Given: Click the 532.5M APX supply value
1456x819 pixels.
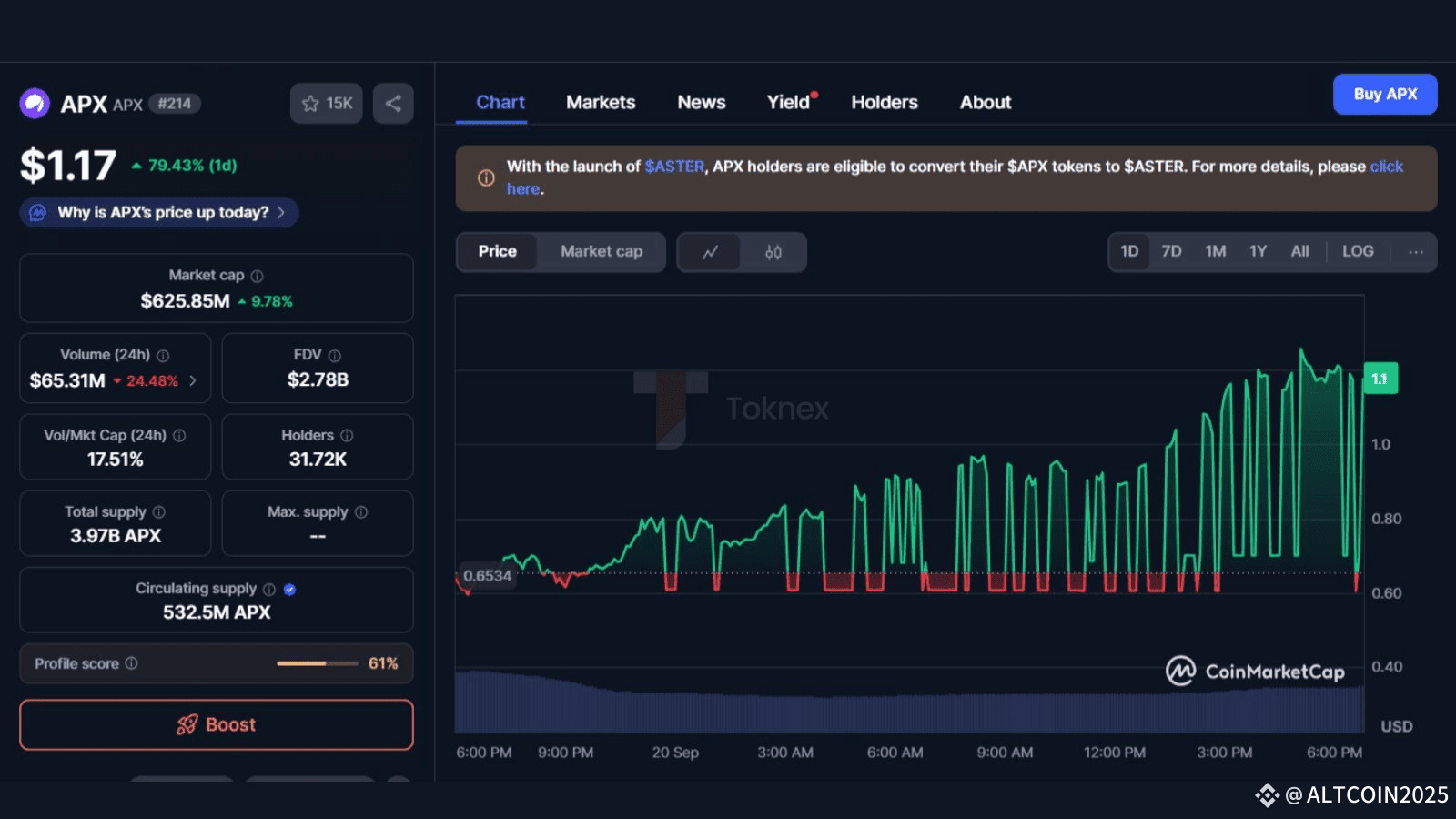Looking at the screenshot, I should [x=217, y=612].
